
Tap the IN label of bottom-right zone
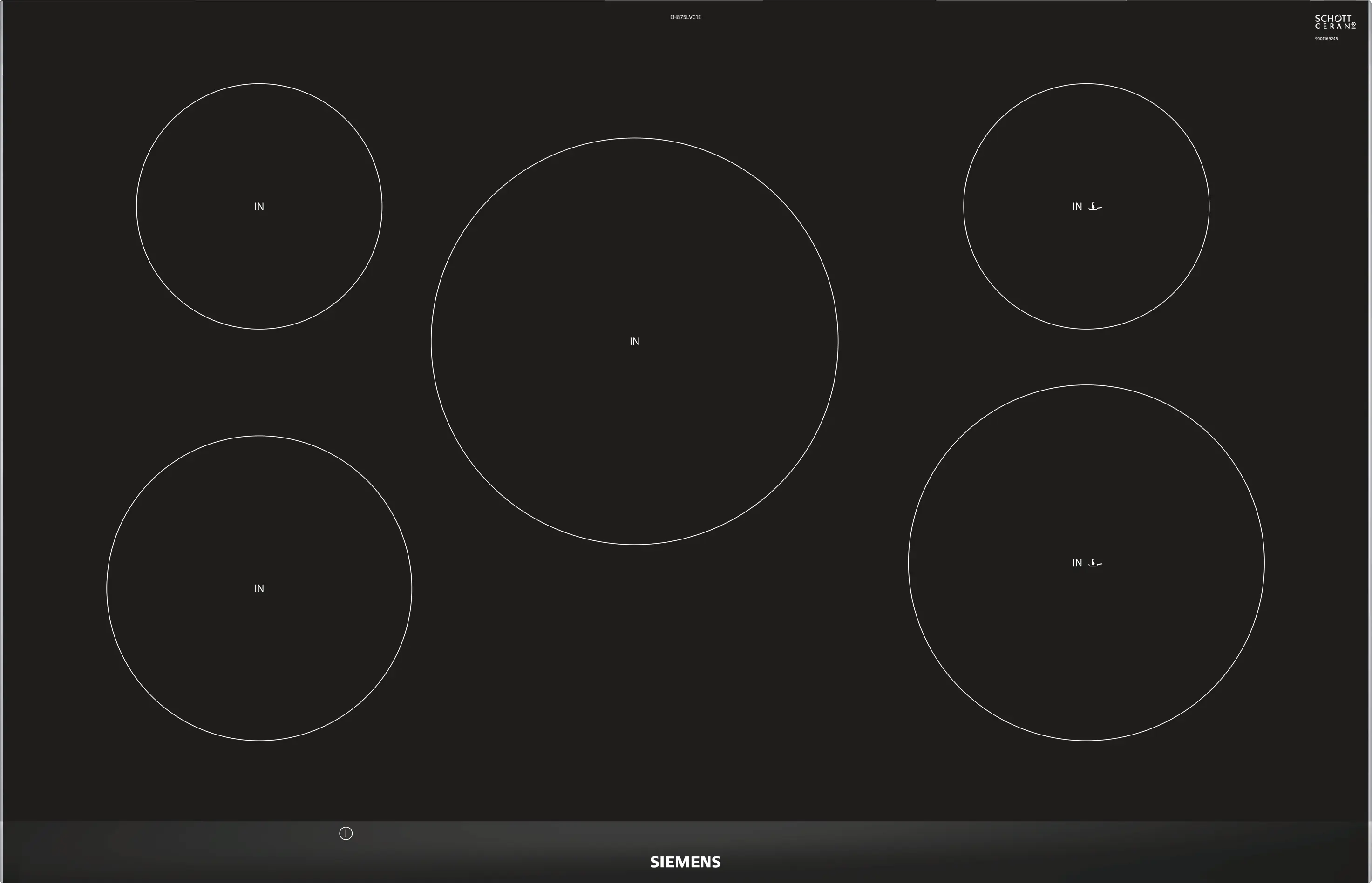pos(1077,563)
